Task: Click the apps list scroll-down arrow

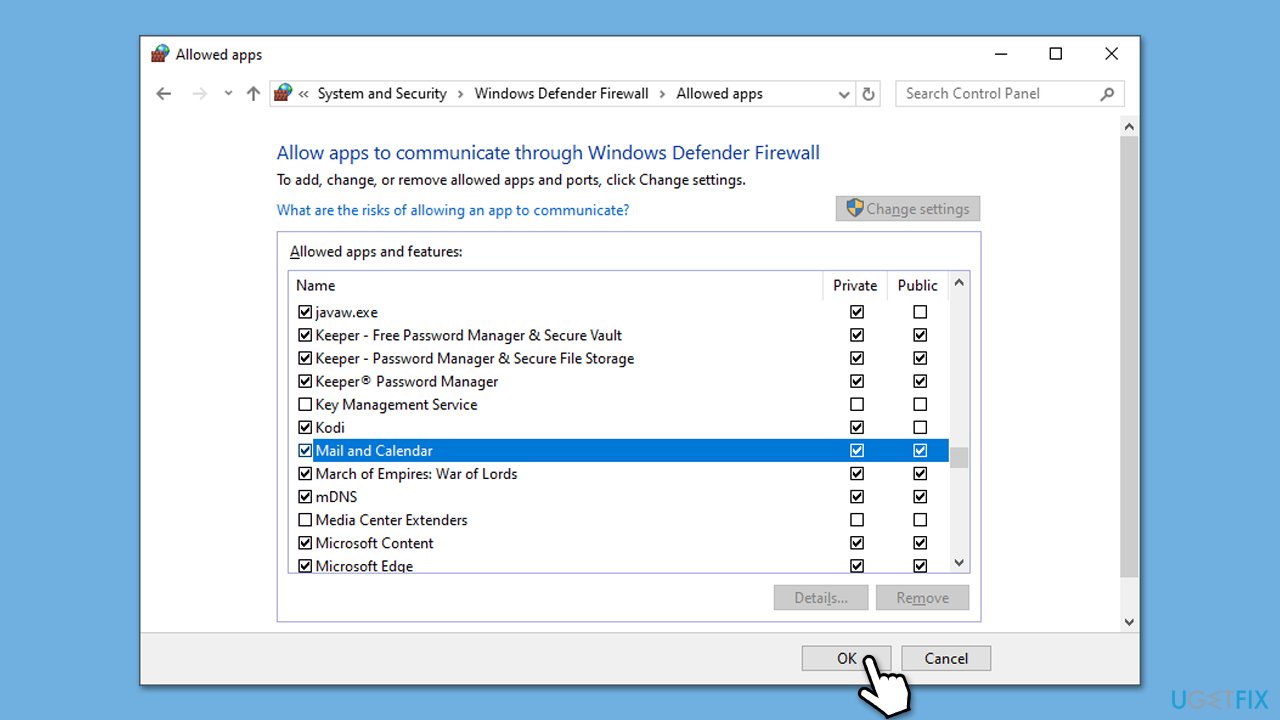Action: [959, 563]
